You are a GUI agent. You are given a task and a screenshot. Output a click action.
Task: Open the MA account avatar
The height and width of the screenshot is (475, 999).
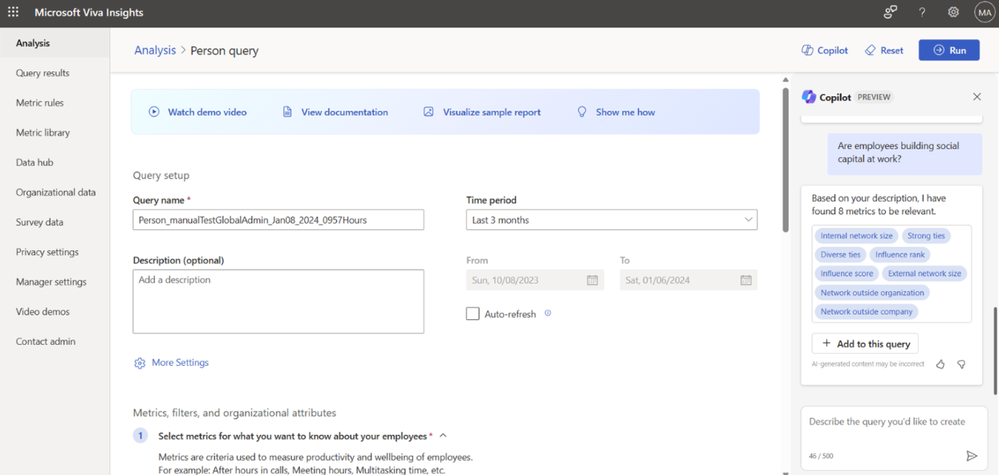(984, 12)
